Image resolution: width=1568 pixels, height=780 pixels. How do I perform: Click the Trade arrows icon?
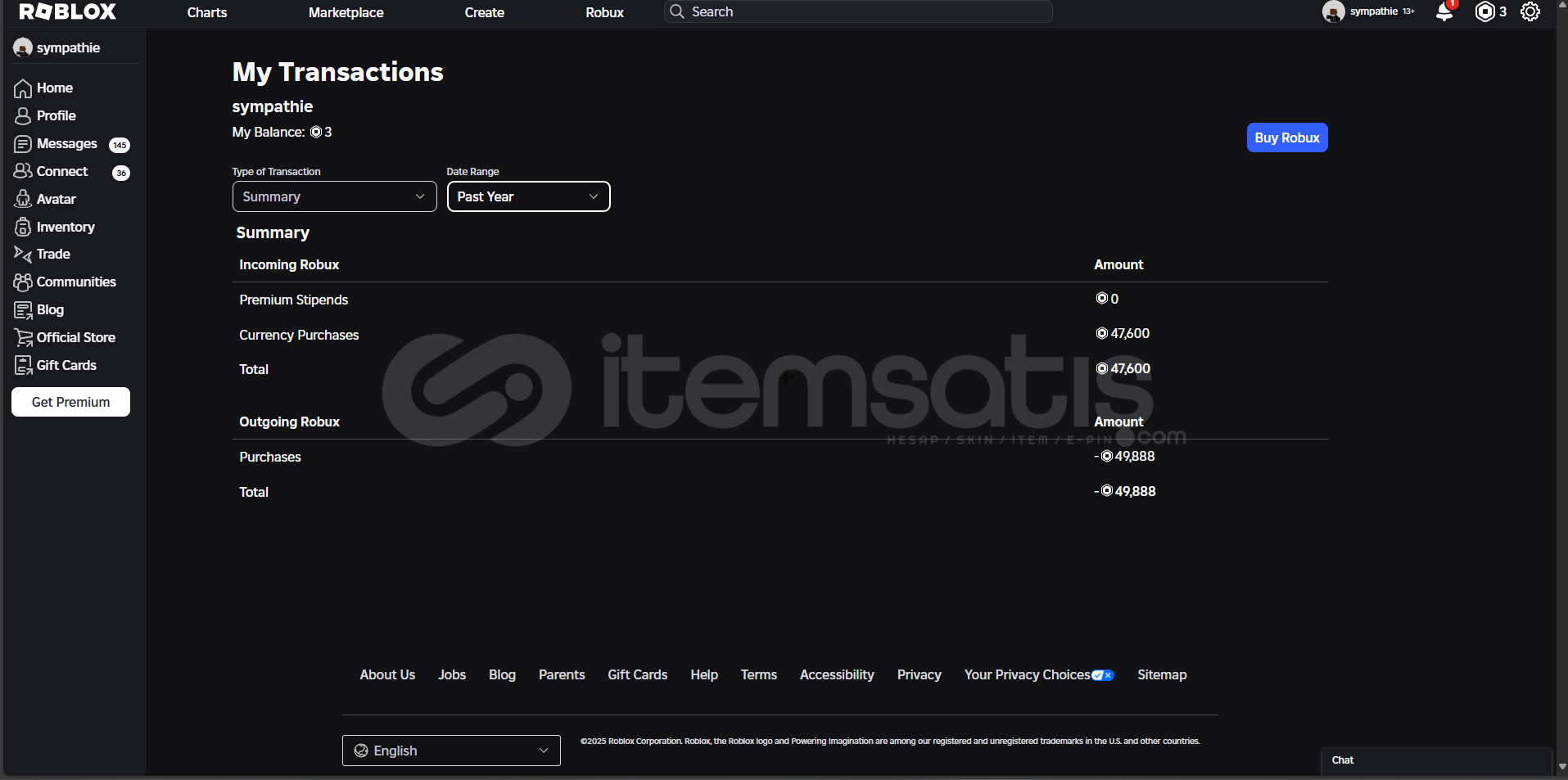point(23,255)
